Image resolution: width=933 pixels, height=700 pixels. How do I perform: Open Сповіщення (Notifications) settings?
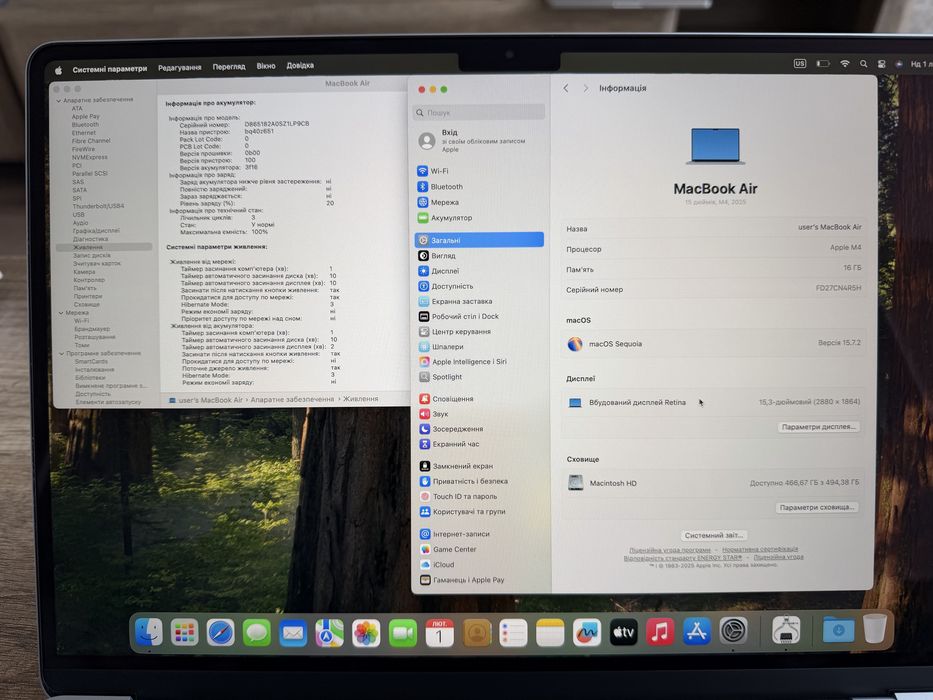pos(446,399)
